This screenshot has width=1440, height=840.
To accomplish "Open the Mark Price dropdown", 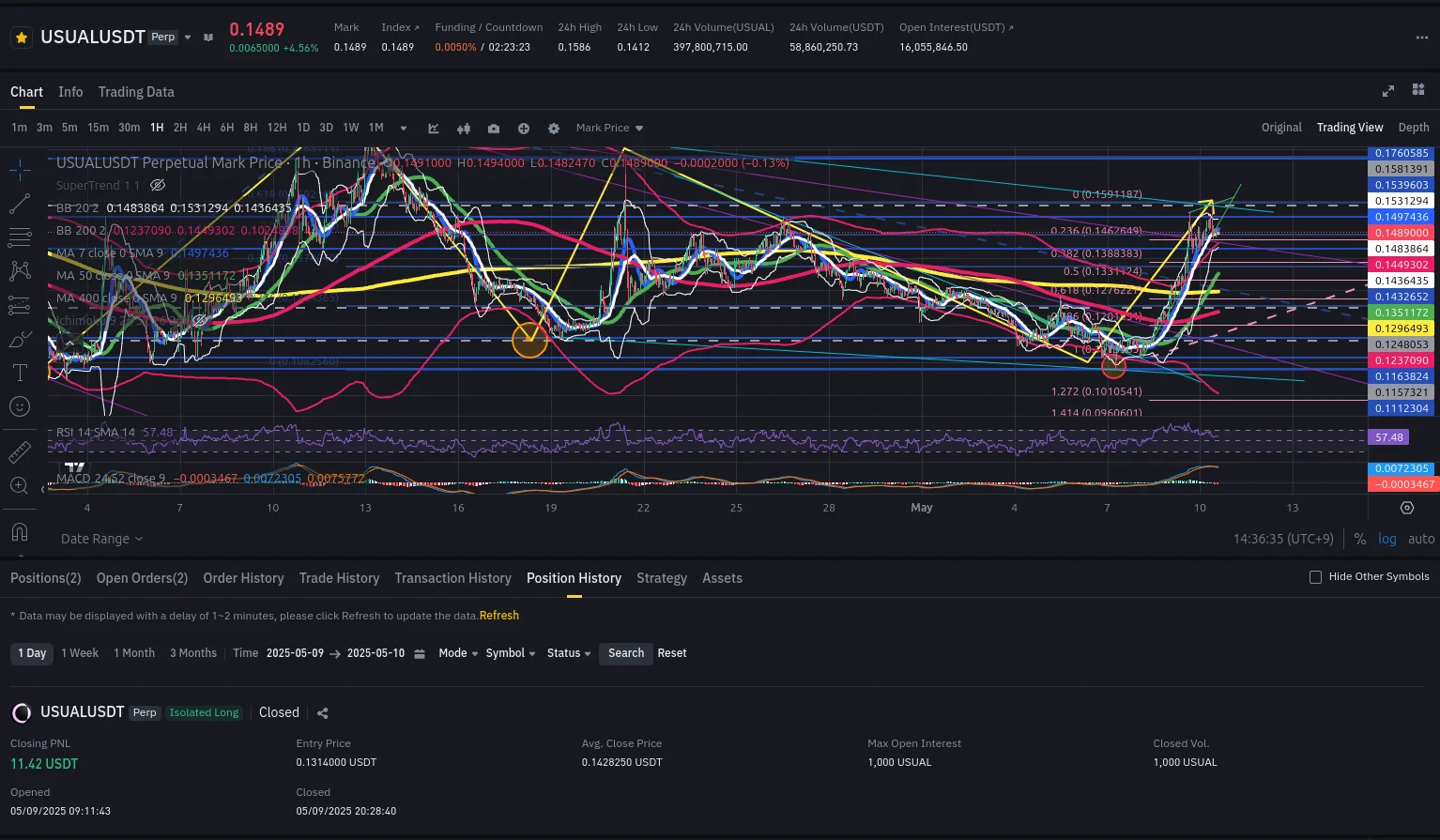I will pos(609,128).
